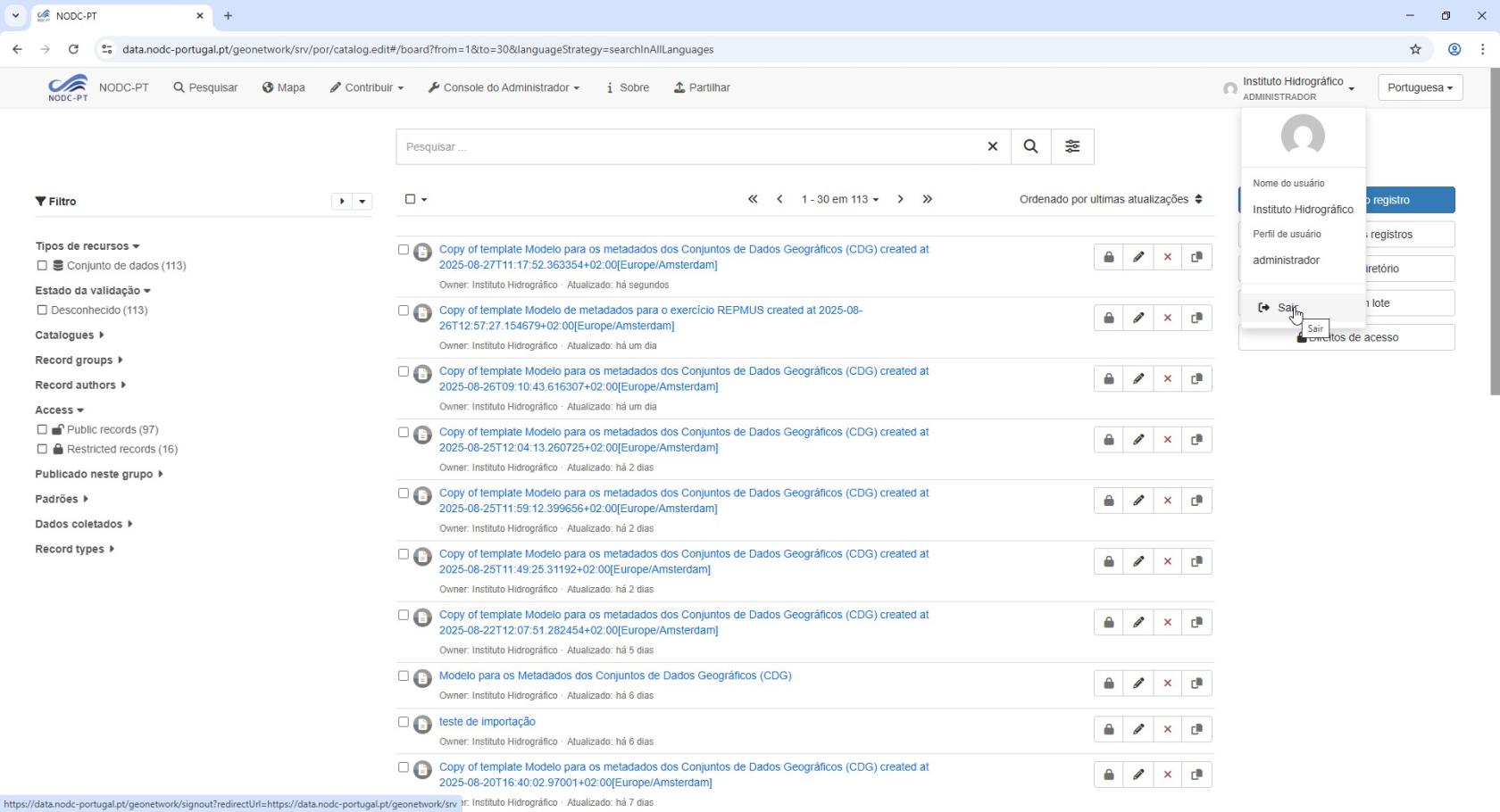The height and width of the screenshot is (812, 1500).
Task: Open the '1 - 30 em 113' page dropdown
Action: pos(839,199)
